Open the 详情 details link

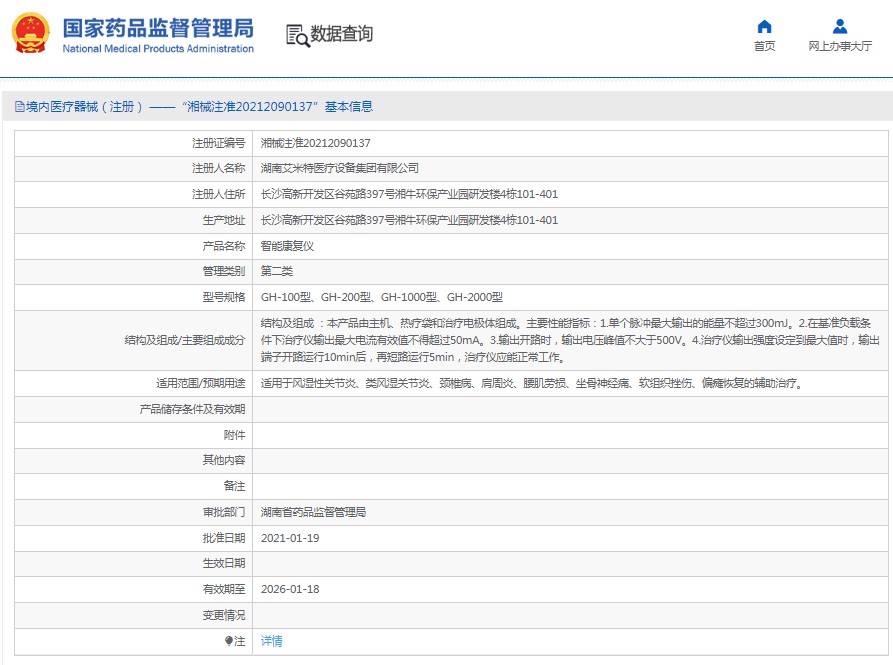point(271,641)
